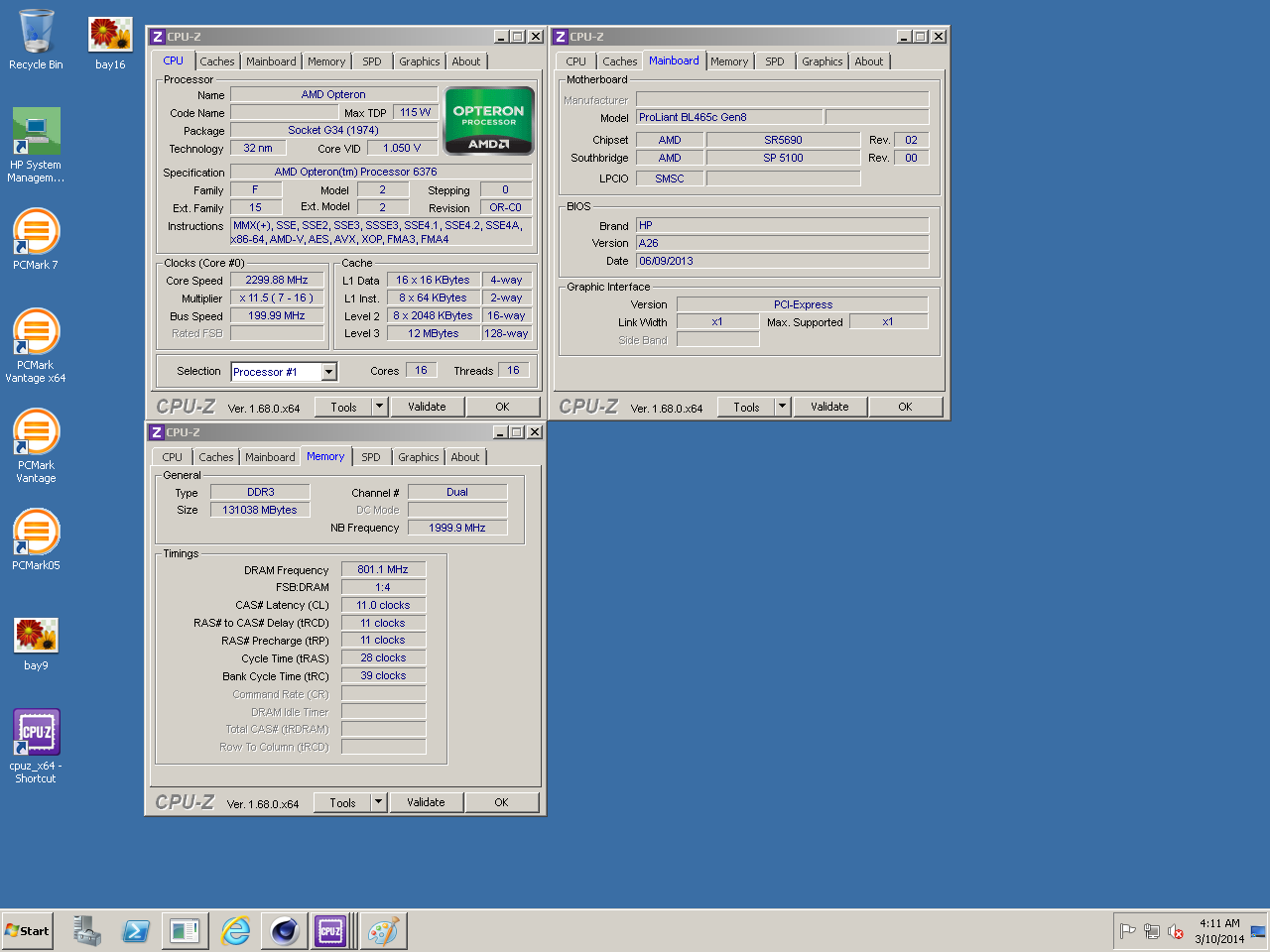Switch to the Cinema 4D sphere taskbar icon
Image resolution: width=1270 pixels, height=952 pixels.
(285, 931)
